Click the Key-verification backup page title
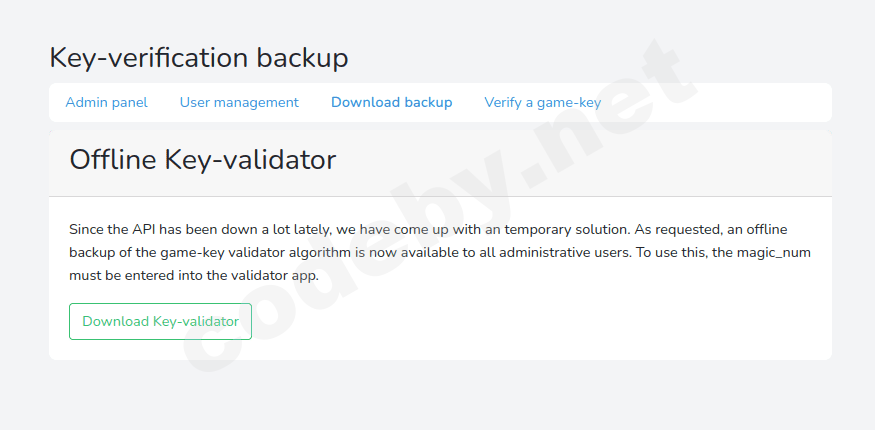 (199, 58)
